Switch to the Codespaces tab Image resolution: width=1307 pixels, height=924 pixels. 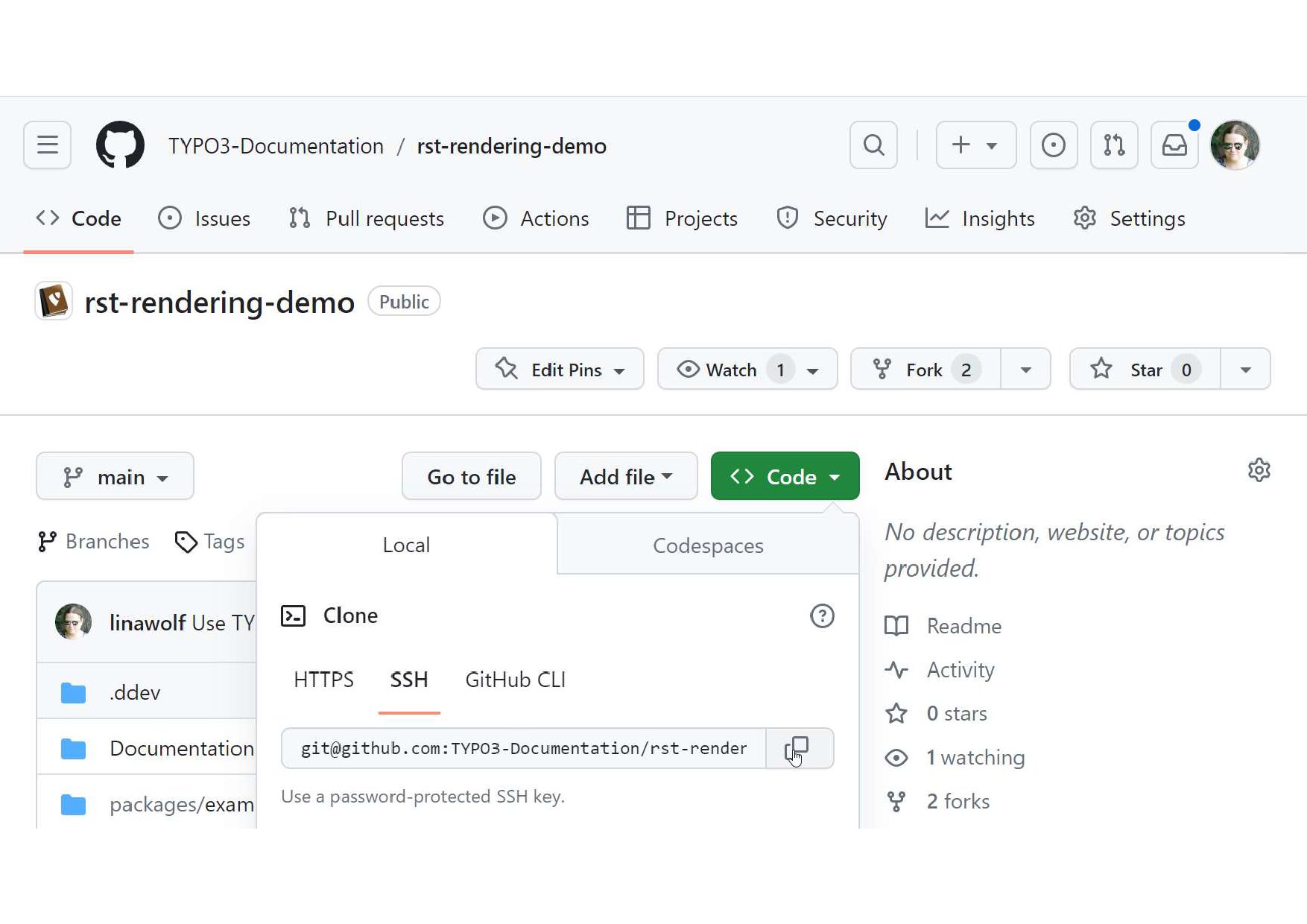(708, 545)
